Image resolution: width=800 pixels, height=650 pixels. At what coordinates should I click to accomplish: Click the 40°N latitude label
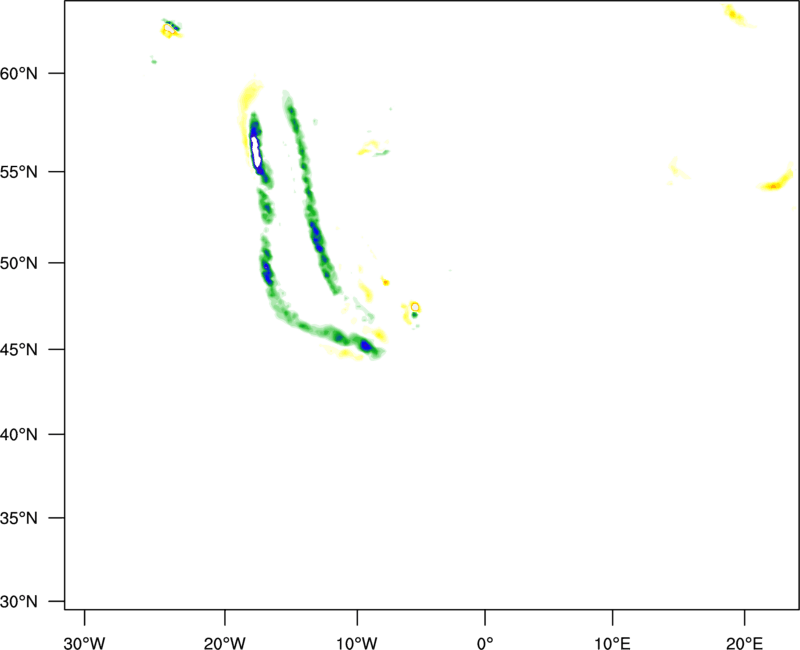(18, 435)
